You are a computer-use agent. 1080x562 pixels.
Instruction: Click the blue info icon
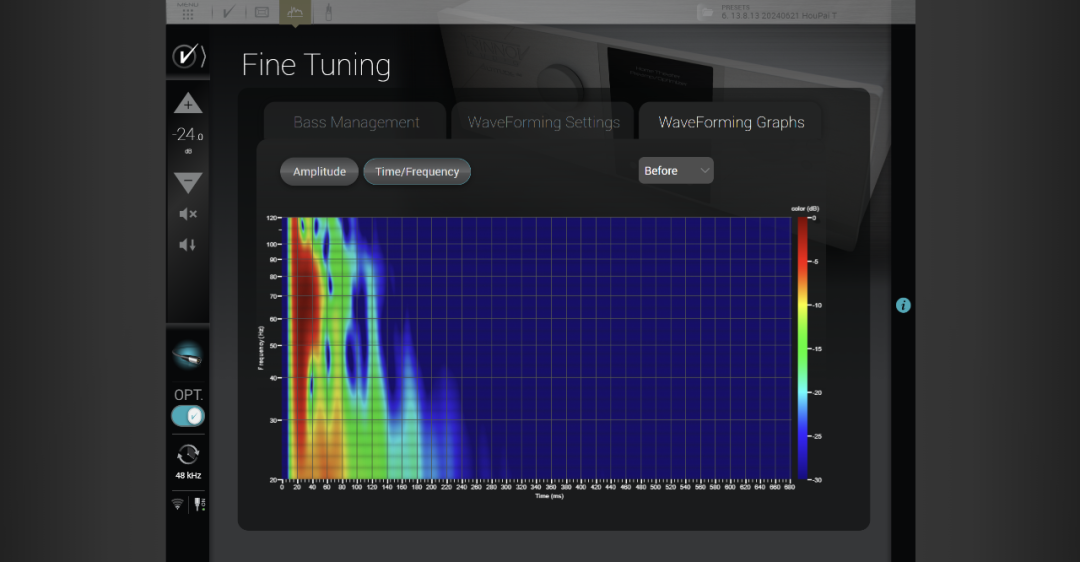903,305
